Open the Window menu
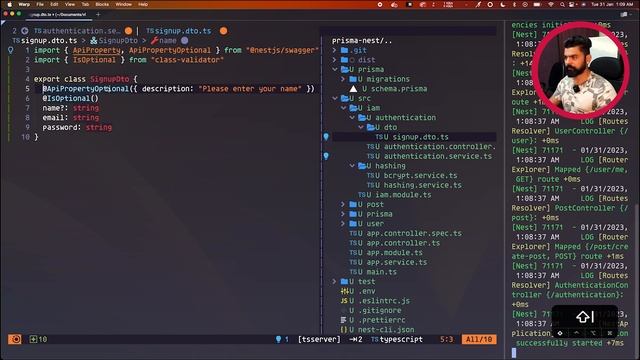Image resolution: width=640 pixels, height=360 pixels. coord(123,4)
